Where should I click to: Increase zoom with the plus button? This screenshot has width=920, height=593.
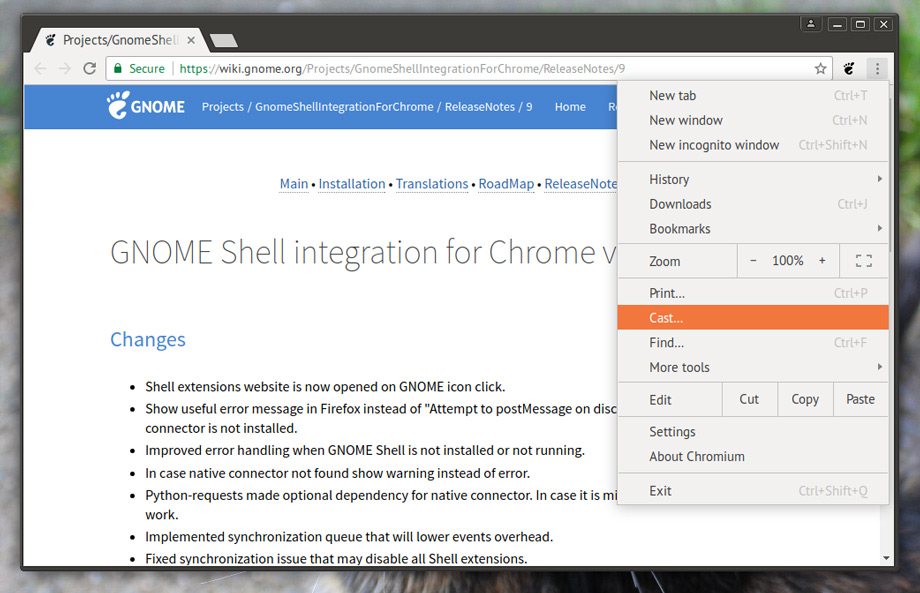point(822,261)
